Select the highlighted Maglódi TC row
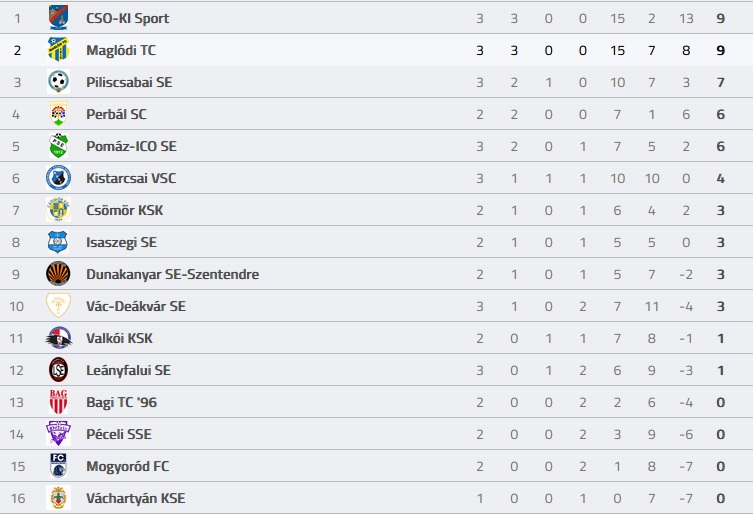Image resolution: width=753 pixels, height=514 pixels. [x=376, y=50]
